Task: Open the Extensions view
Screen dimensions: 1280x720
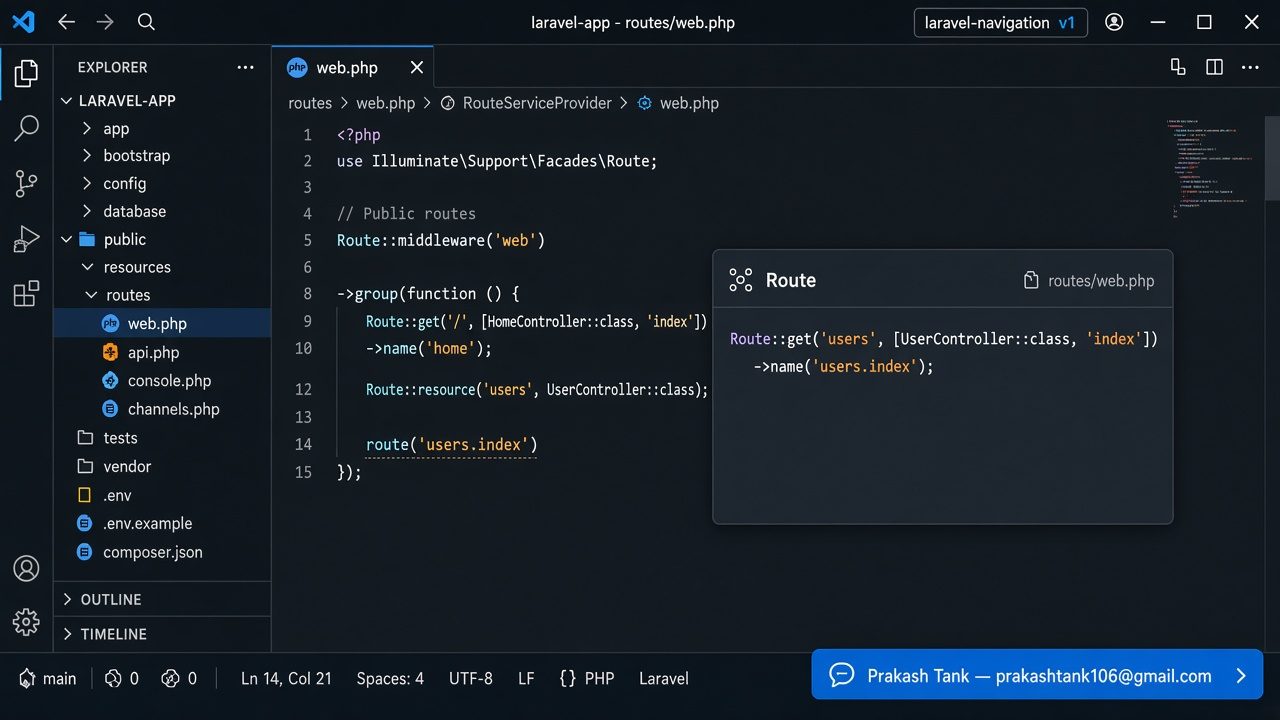Action: click(26, 294)
